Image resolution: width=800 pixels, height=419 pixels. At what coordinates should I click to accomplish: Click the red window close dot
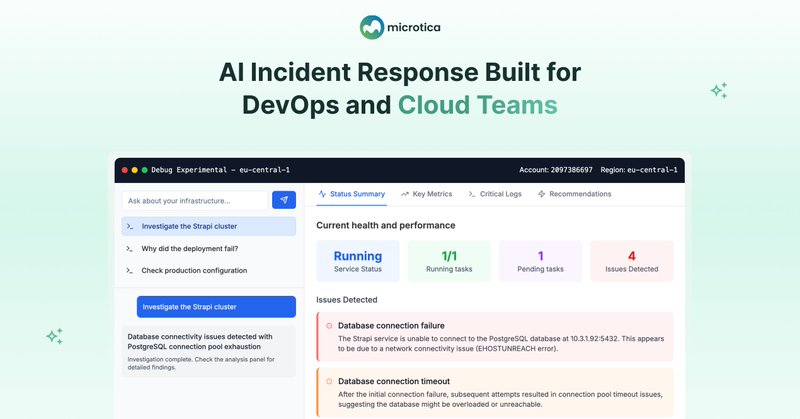(x=124, y=170)
